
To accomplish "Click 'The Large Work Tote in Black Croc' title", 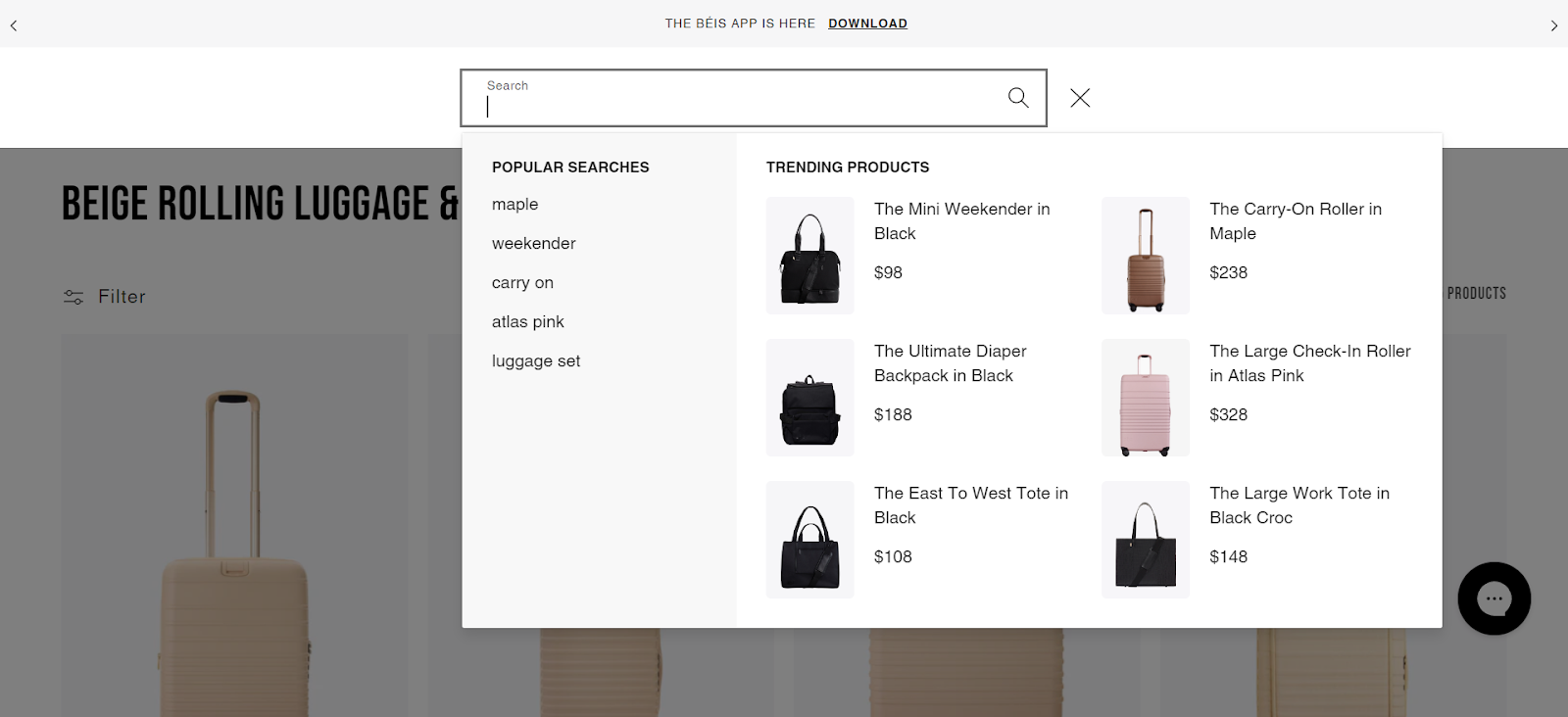I will pos(1299,505).
